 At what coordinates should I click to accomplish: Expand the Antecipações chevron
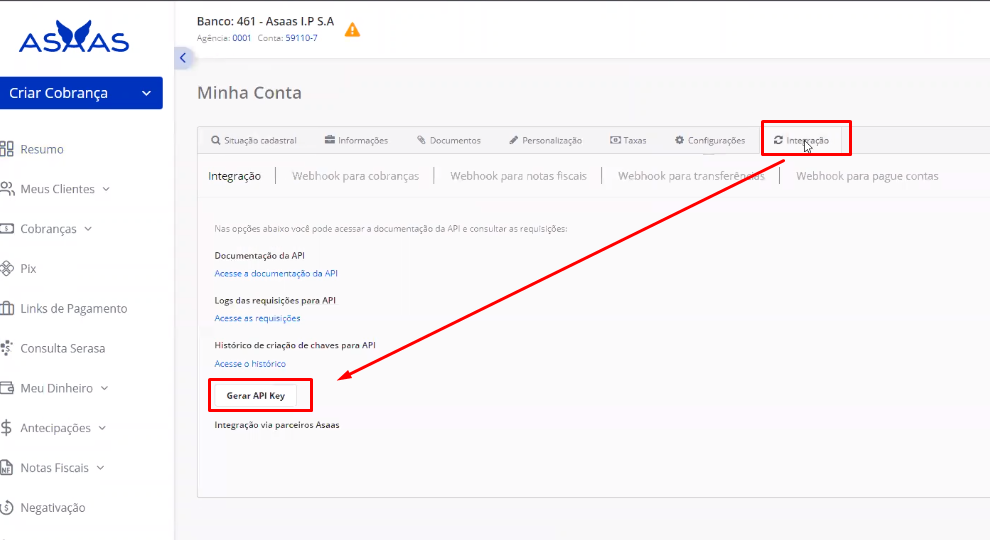click(102, 428)
